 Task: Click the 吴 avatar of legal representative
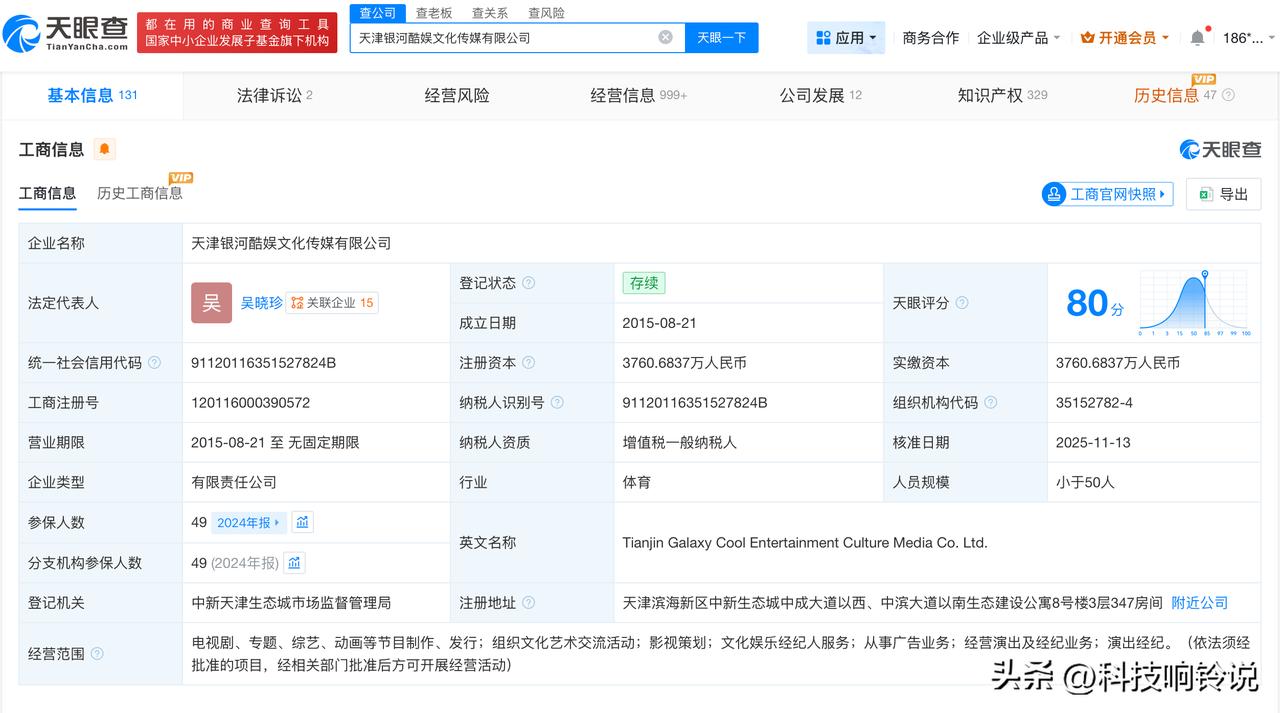tap(211, 303)
